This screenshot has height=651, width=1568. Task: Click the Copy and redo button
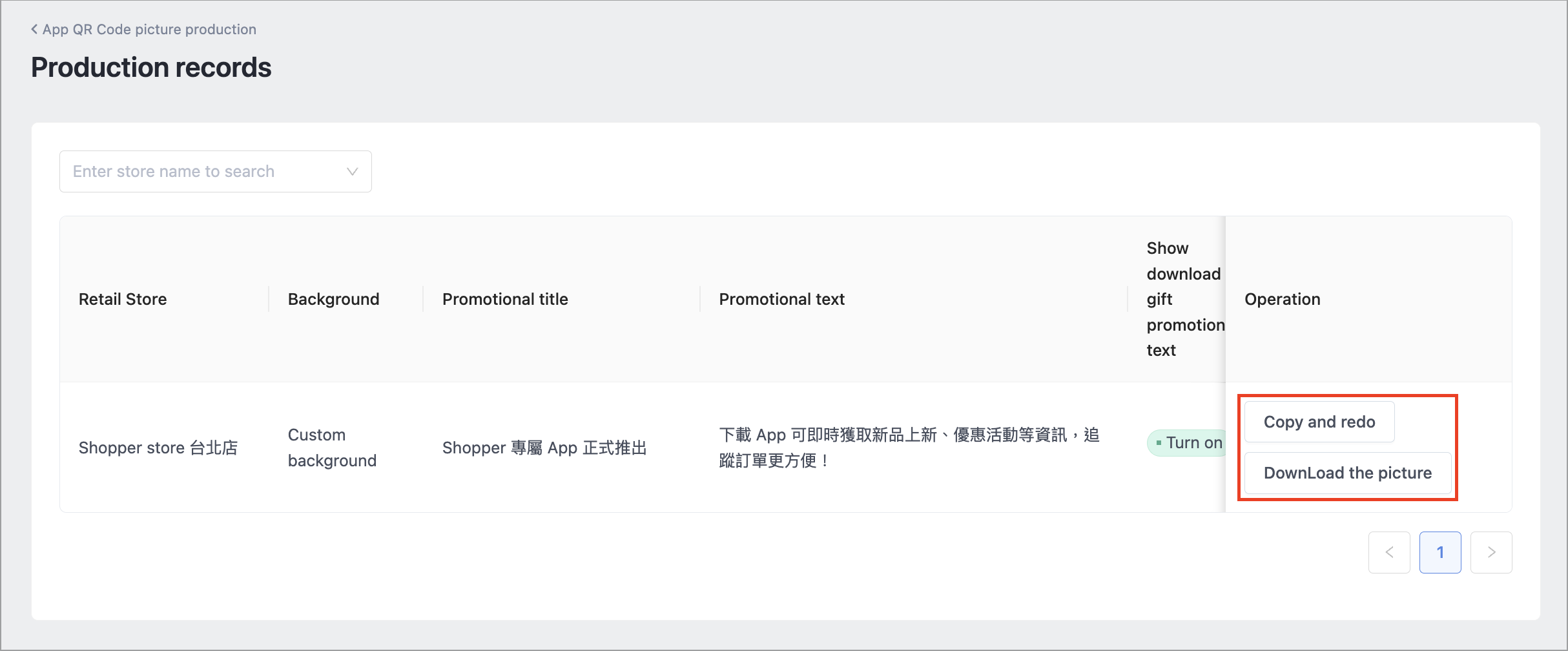(1319, 422)
